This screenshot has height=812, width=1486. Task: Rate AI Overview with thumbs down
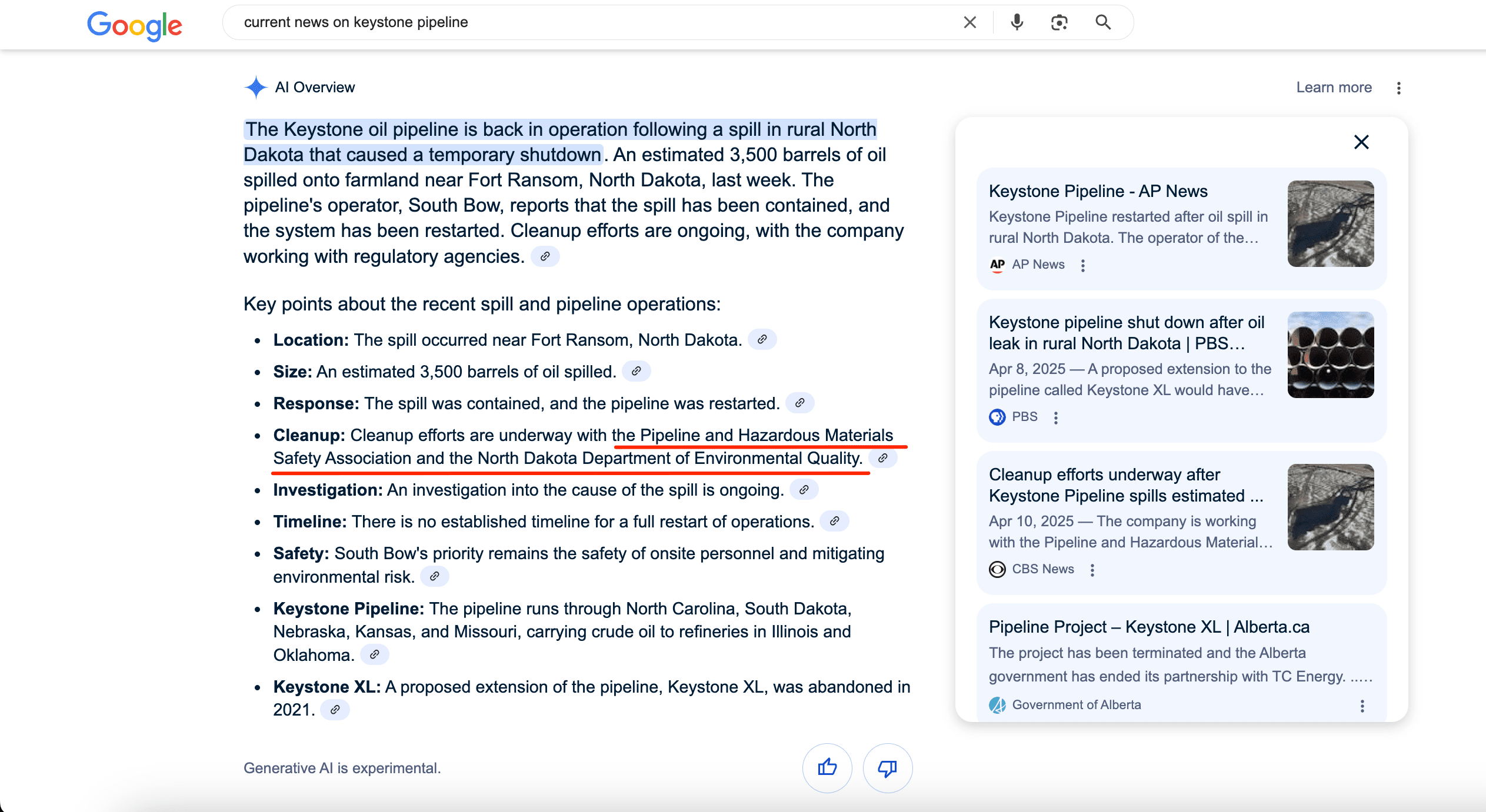[887, 767]
